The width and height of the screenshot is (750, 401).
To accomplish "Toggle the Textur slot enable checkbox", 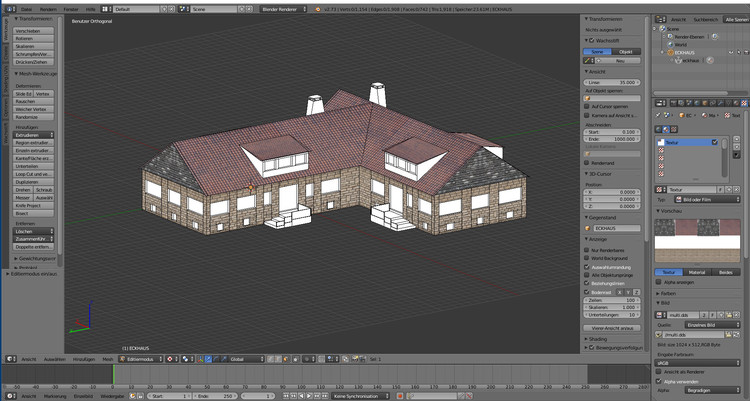I will (x=715, y=142).
